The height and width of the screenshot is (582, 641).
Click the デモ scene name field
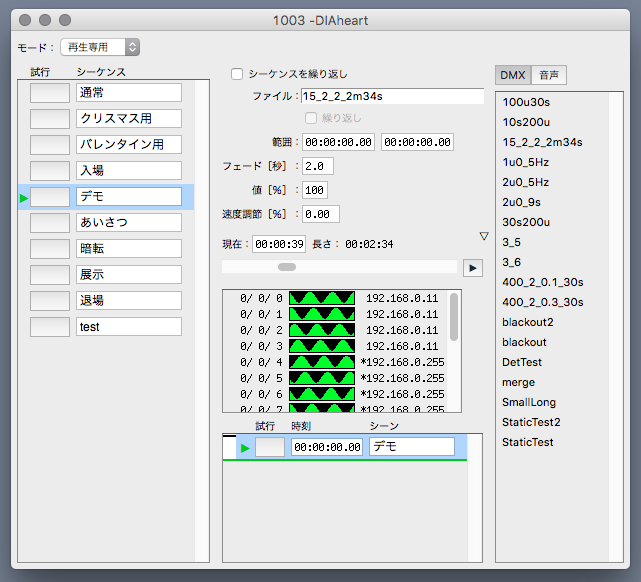click(x=412, y=446)
